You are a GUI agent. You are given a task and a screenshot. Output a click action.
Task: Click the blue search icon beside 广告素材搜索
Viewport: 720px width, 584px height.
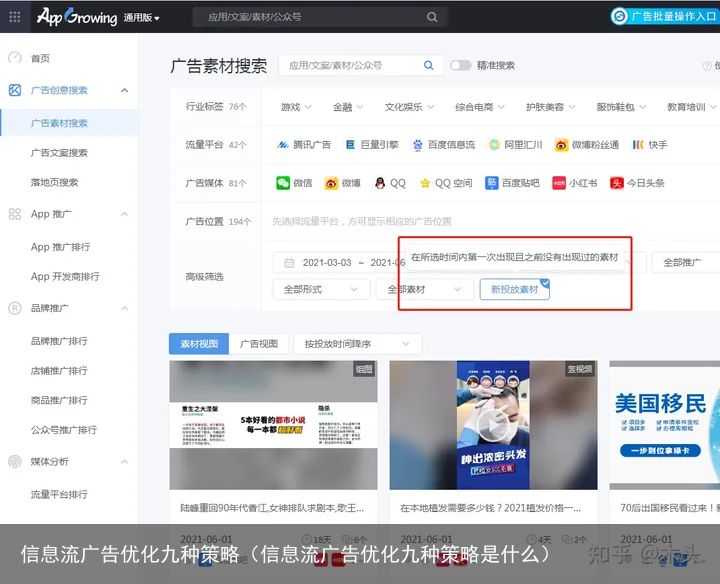(x=428, y=65)
